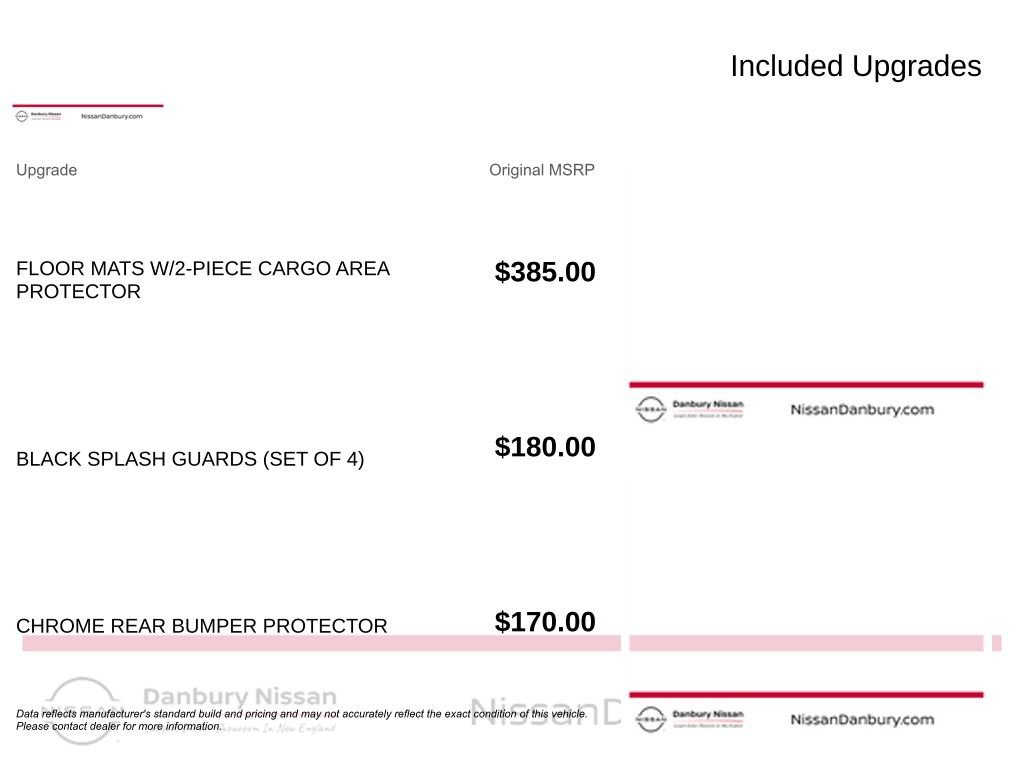Select the Floor Mats w/2-piece cargo protector item
Screen dimensions: 1024x768
202,280
